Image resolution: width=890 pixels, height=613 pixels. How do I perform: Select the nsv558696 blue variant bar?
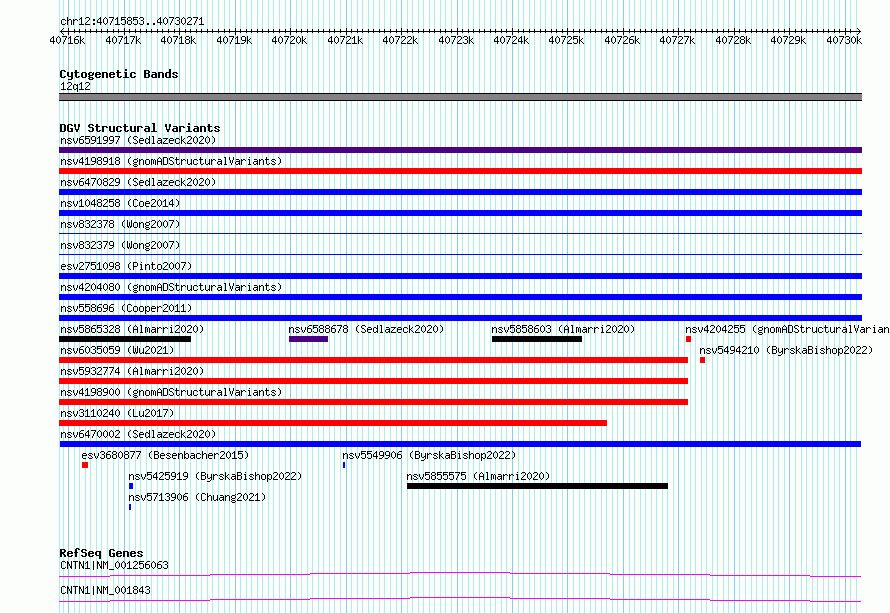tap(460, 318)
